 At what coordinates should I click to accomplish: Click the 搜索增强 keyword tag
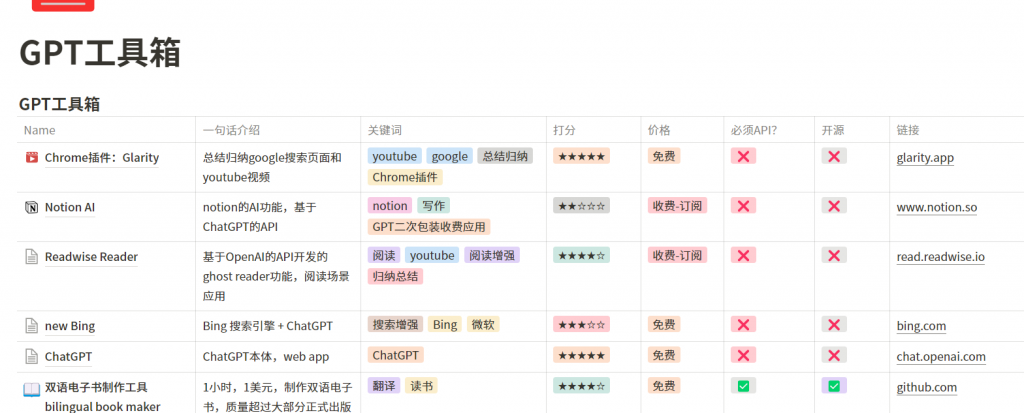click(x=395, y=324)
